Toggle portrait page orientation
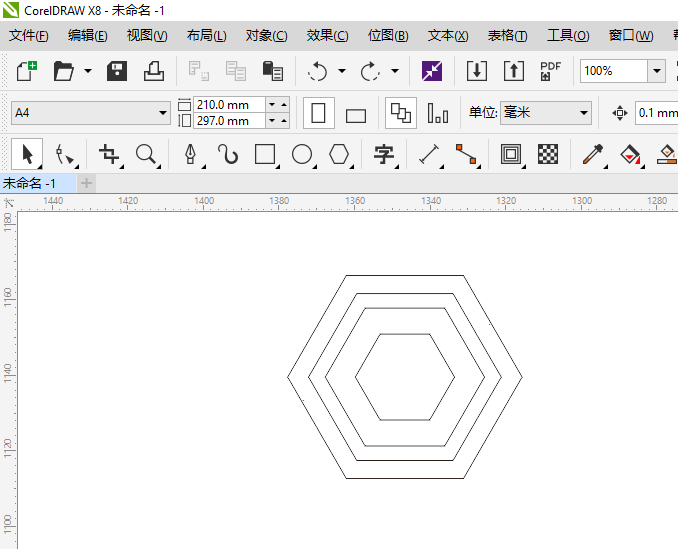The width and height of the screenshot is (678, 549). click(x=318, y=113)
